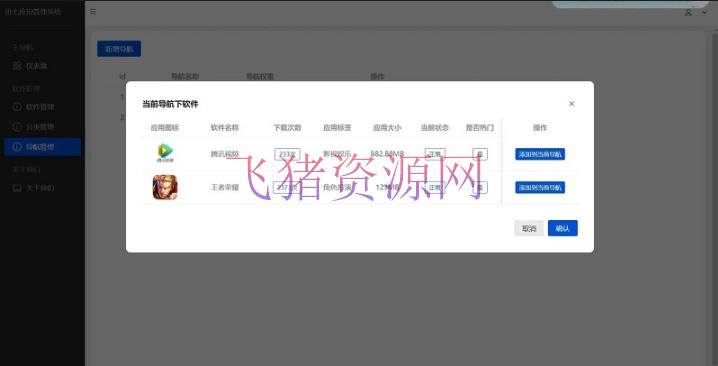Add 王者荣耀 to current navigation

point(540,187)
